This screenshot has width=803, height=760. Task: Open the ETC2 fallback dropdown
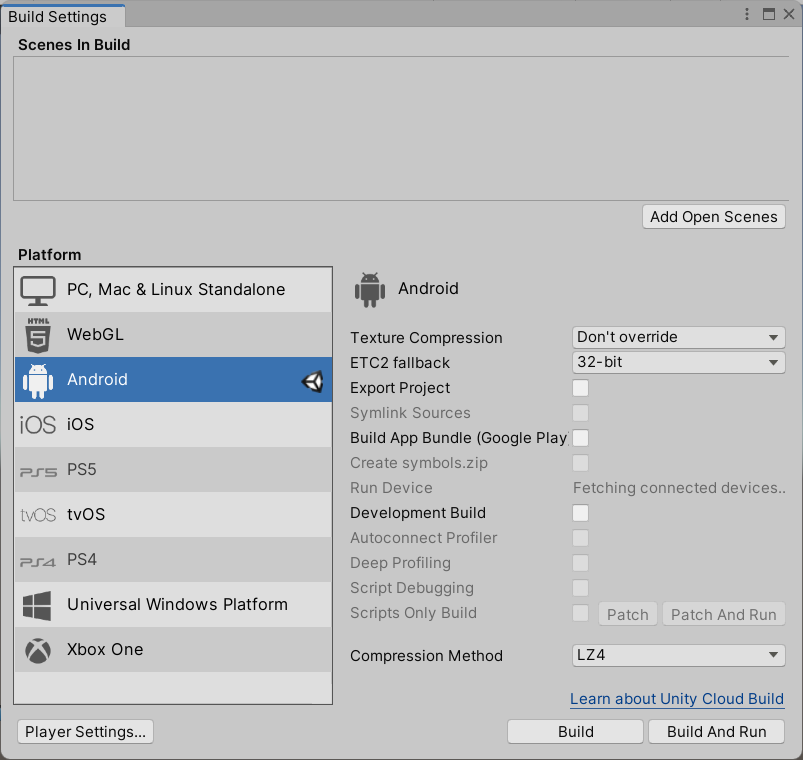click(x=679, y=363)
